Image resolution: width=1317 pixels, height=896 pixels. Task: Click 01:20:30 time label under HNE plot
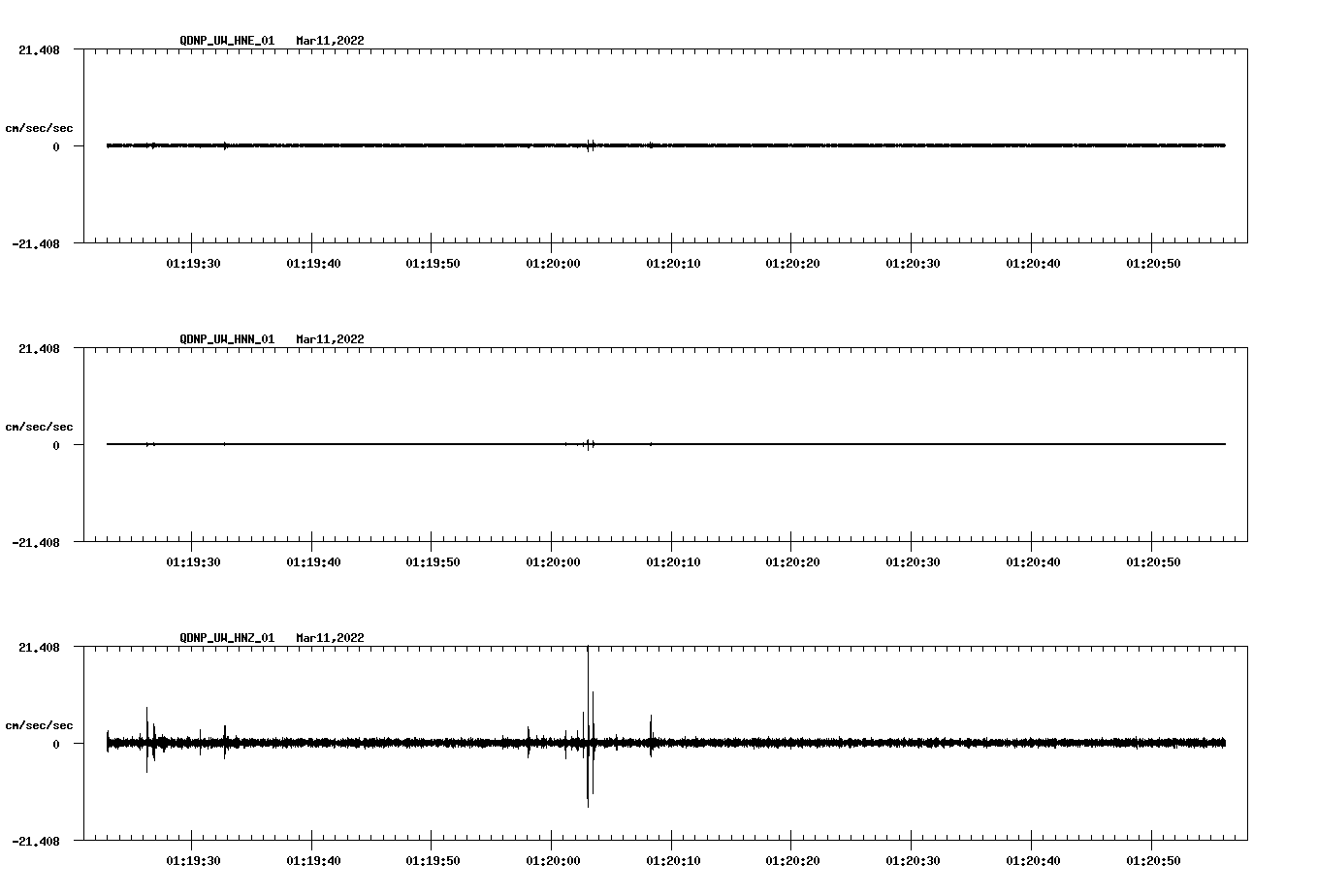[912, 264]
